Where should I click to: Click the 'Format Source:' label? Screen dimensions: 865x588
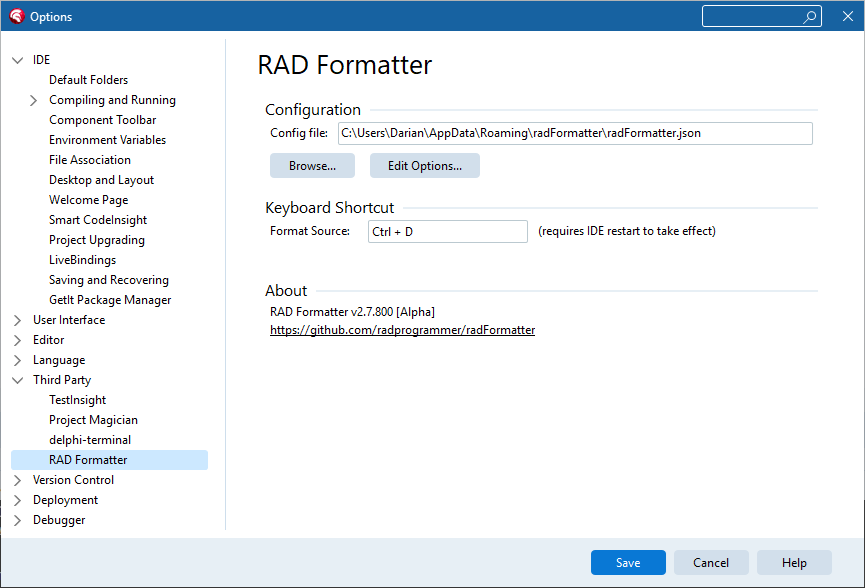pyautogui.click(x=309, y=231)
